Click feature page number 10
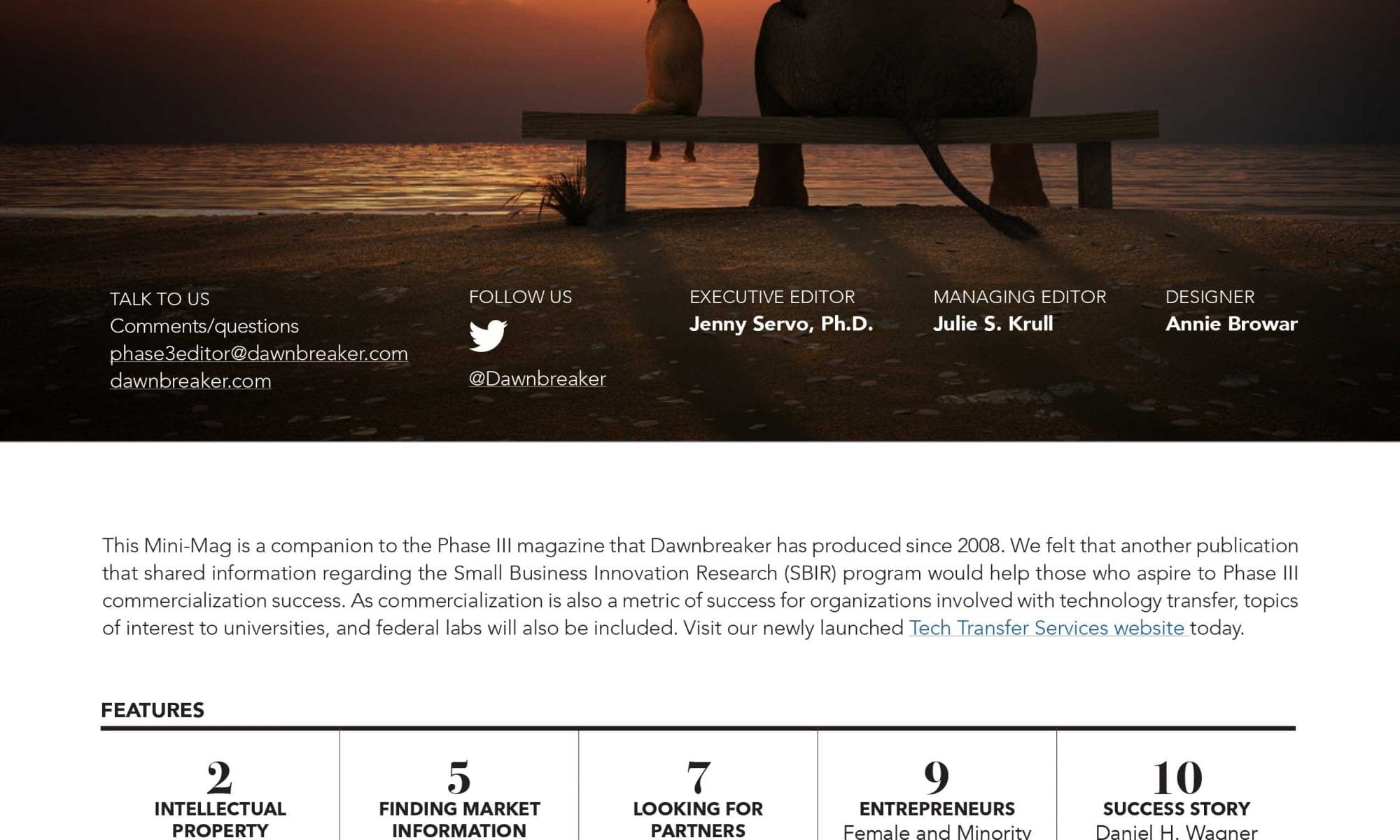This screenshot has width=1400, height=840. coord(1177,777)
